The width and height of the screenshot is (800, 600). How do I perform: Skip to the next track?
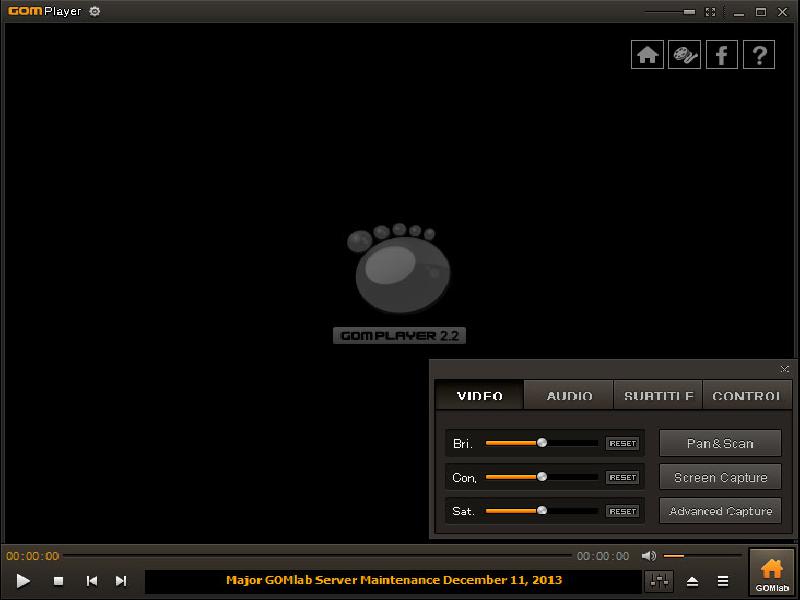tap(121, 581)
